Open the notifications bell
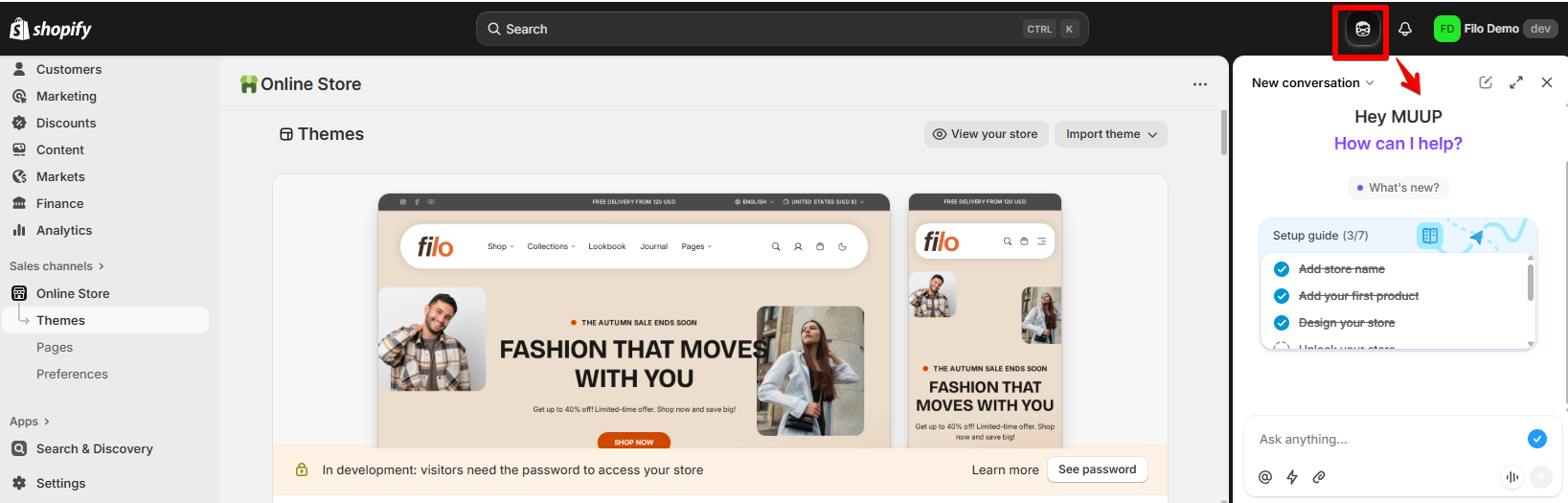1568x503 pixels. [1405, 29]
